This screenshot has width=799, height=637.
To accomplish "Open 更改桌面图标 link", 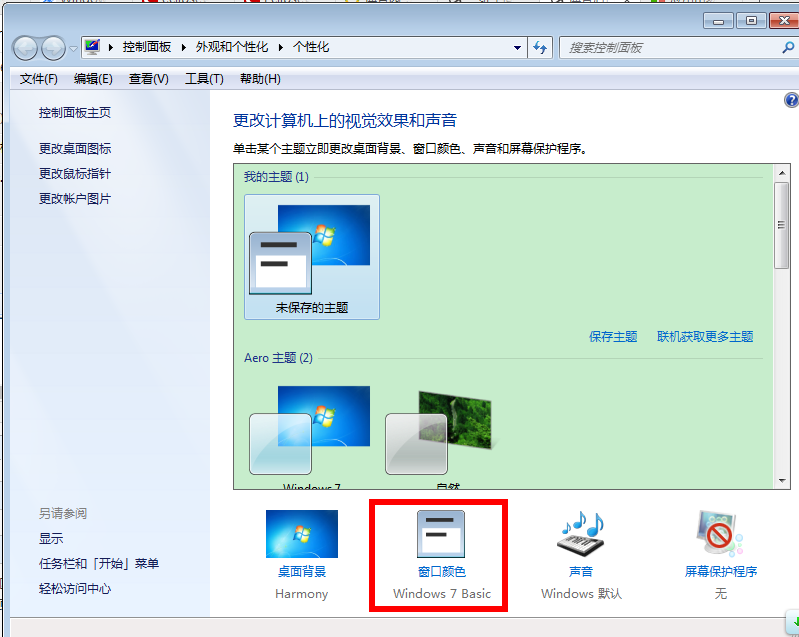I will [x=75, y=149].
